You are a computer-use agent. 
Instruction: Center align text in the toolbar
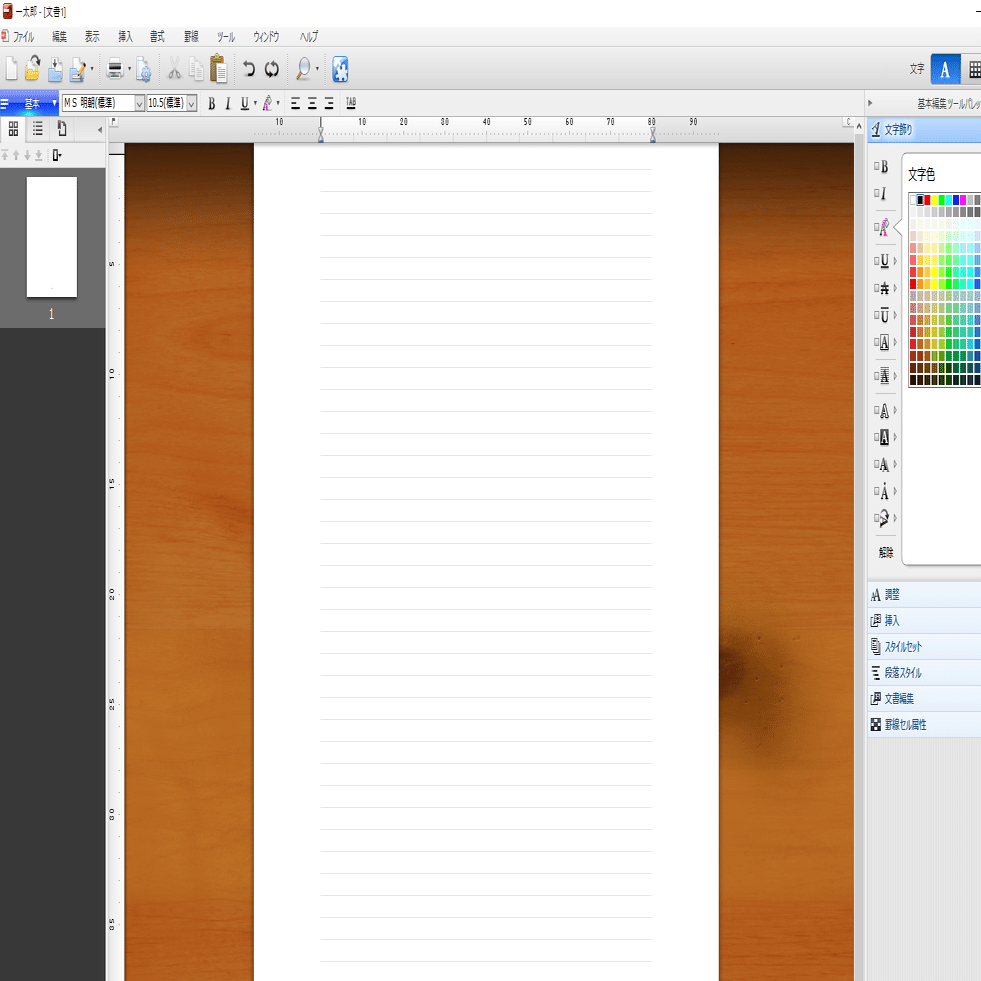[x=312, y=103]
